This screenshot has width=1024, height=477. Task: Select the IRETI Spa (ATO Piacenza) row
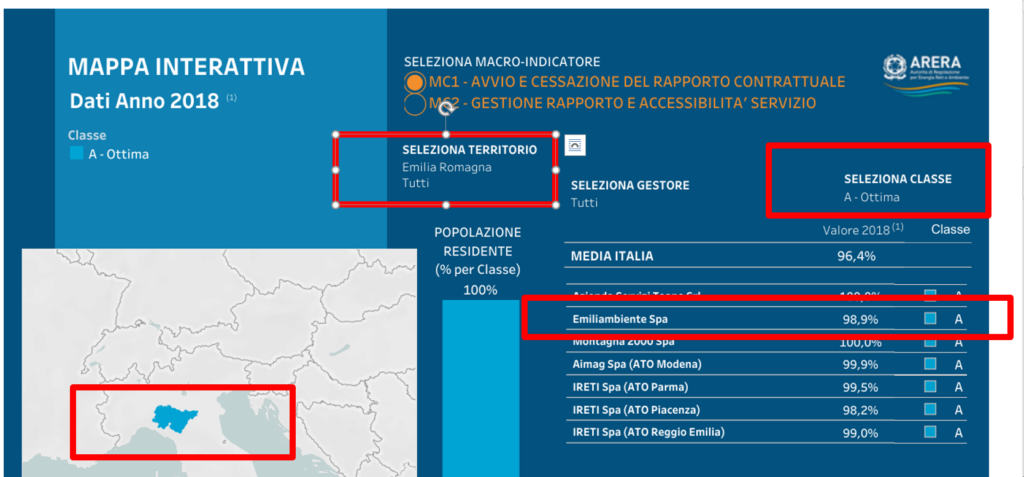[x=768, y=410]
